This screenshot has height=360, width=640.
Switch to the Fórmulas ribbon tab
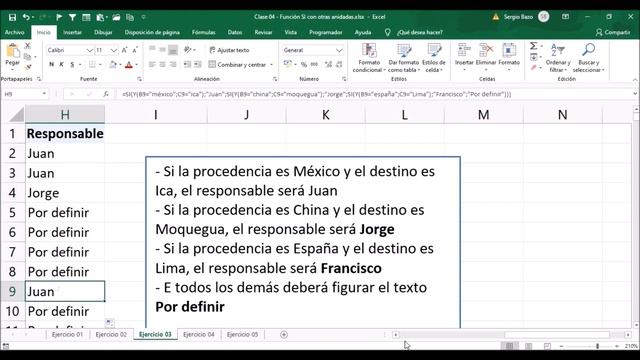203,32
